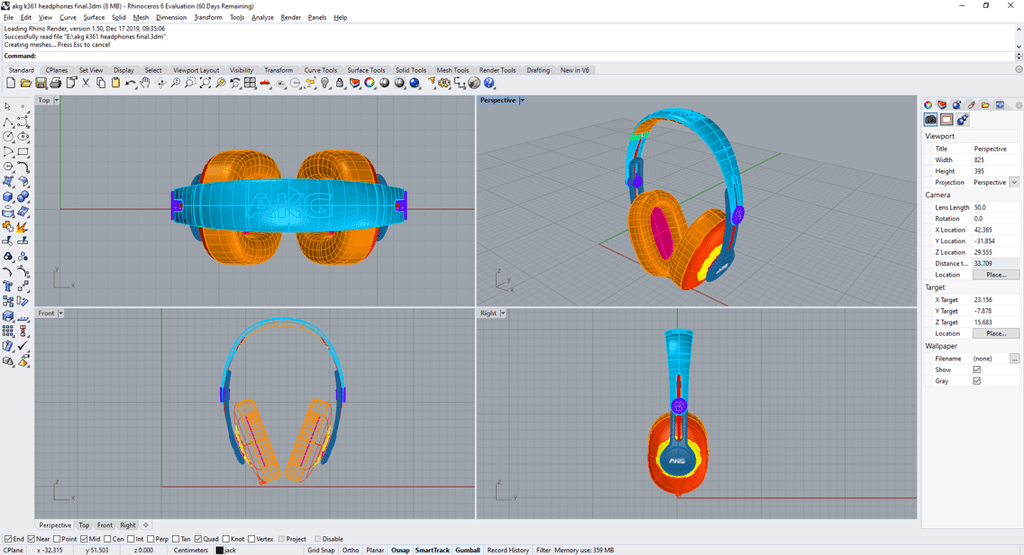Click the X Target value 23.156

983,300
